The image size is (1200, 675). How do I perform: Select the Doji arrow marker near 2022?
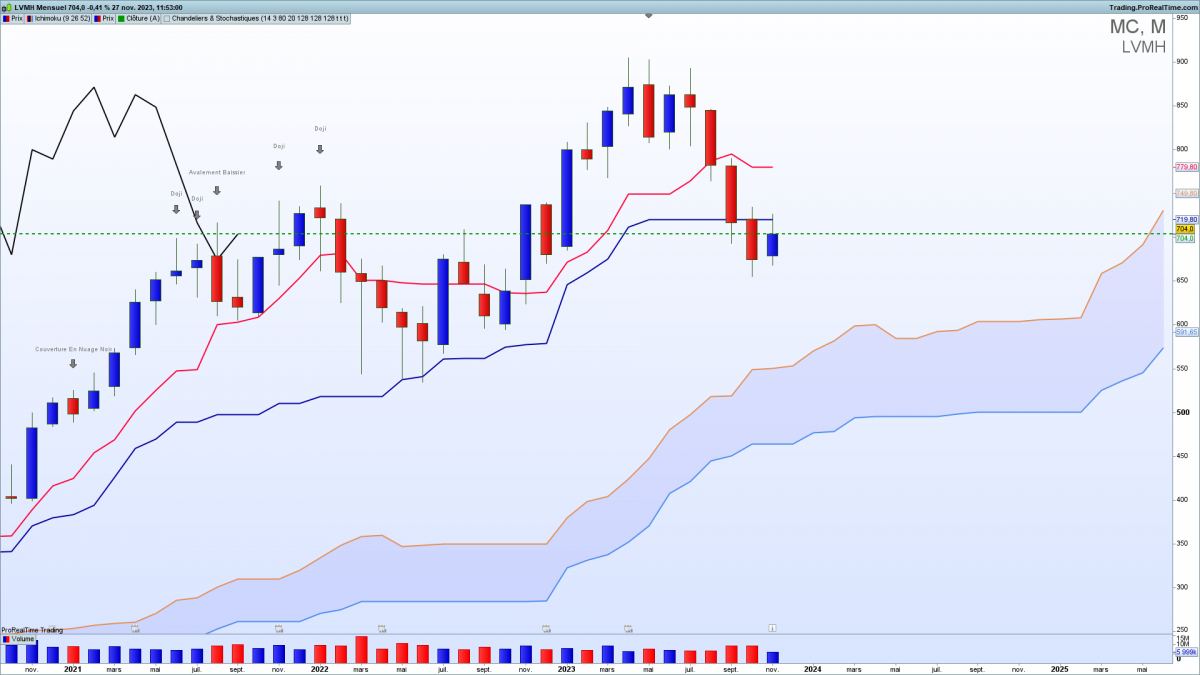coord(320,149)
